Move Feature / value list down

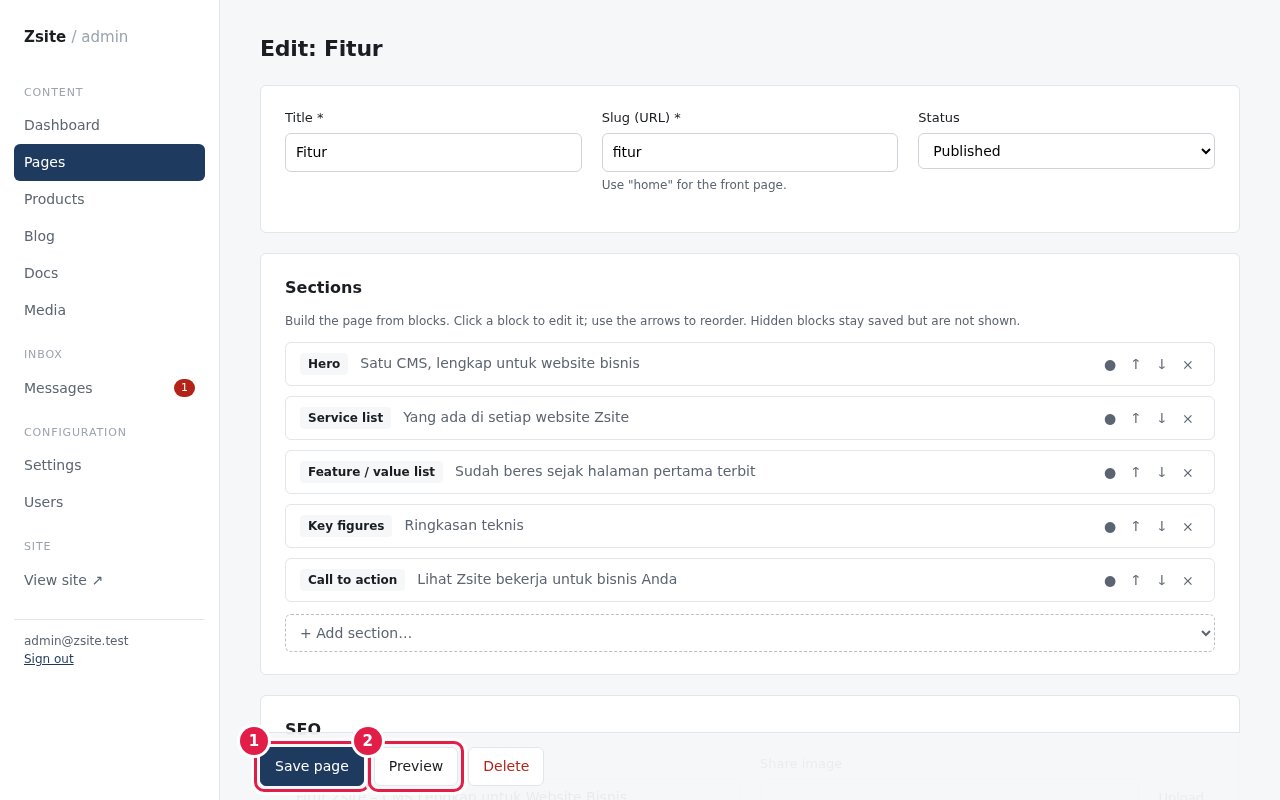point(1162,472)
